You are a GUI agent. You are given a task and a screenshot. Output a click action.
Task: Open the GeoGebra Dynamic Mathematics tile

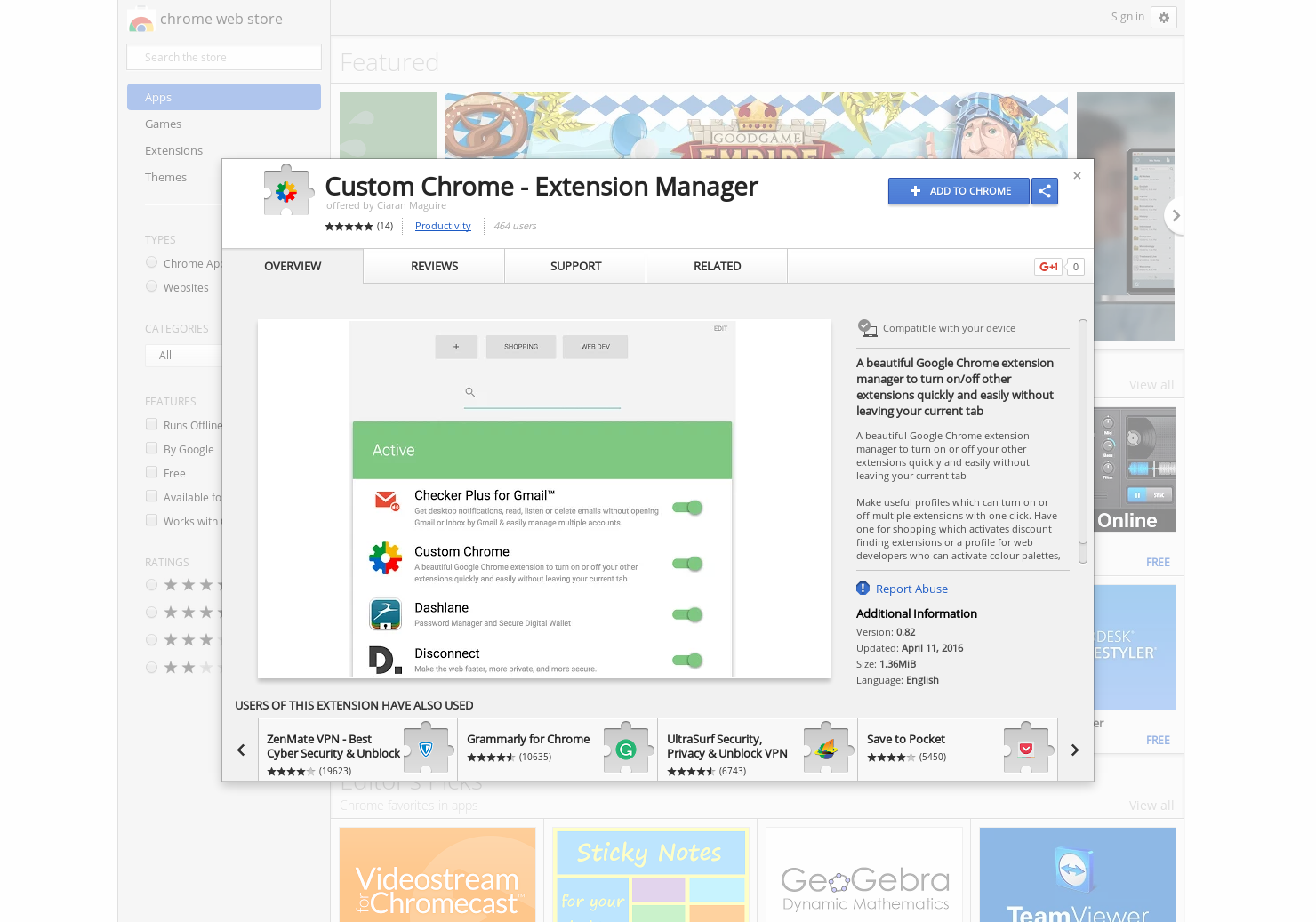(864, 875)
